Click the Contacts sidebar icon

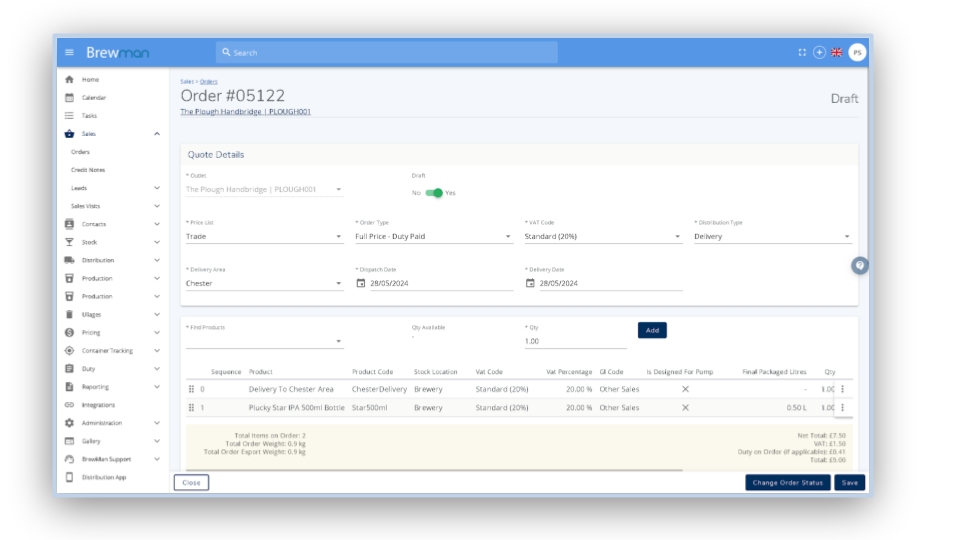pyautogui.click(x=69, y=224)
